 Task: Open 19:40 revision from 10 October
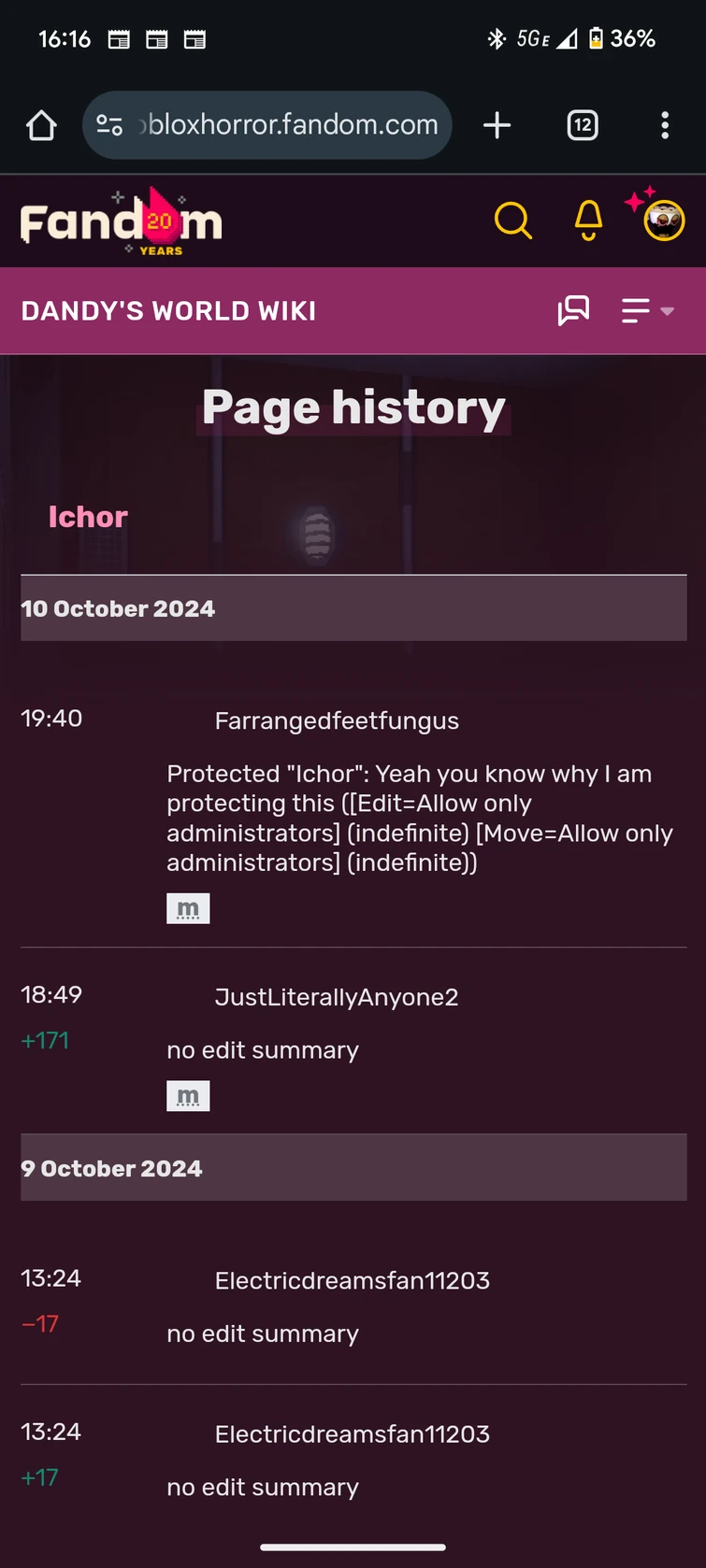(51, 719)
